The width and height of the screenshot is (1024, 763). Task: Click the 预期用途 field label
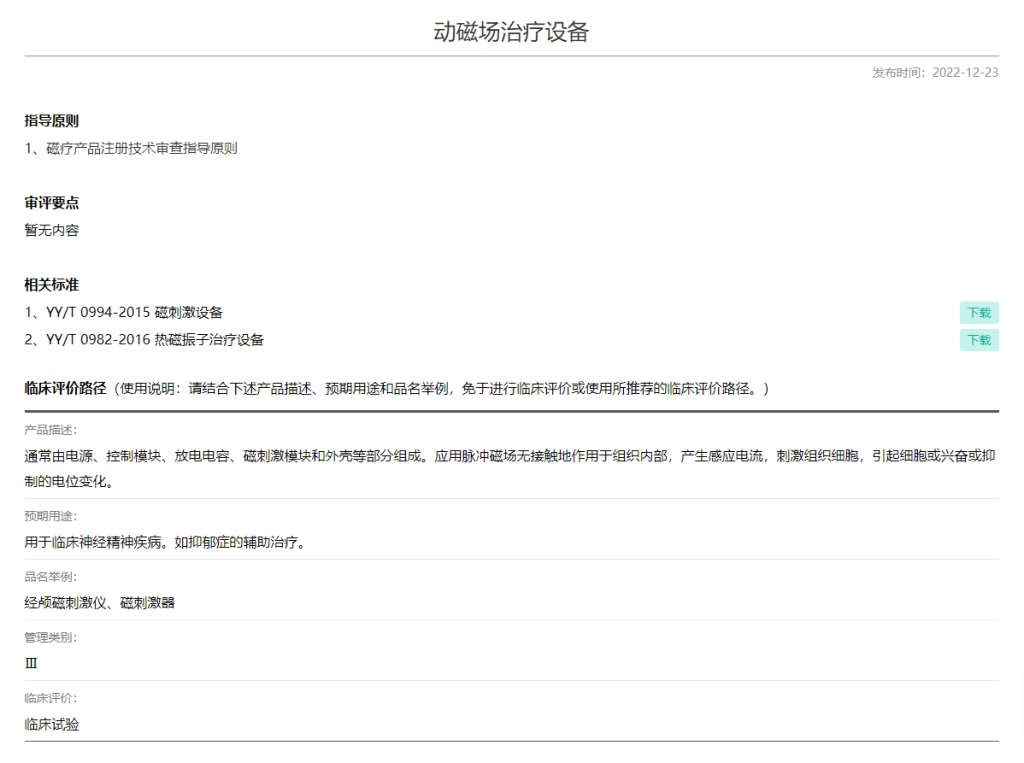click(x=50, y=516)
